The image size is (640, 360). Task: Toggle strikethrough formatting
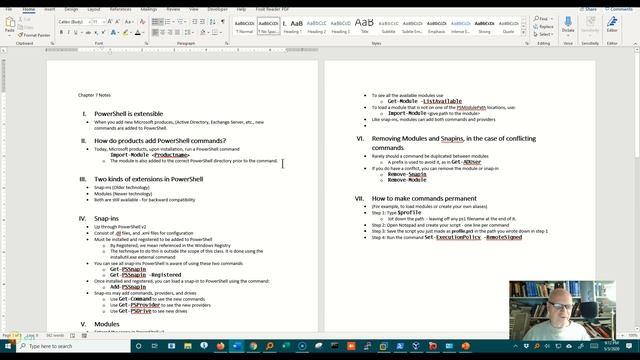(88, 33)
